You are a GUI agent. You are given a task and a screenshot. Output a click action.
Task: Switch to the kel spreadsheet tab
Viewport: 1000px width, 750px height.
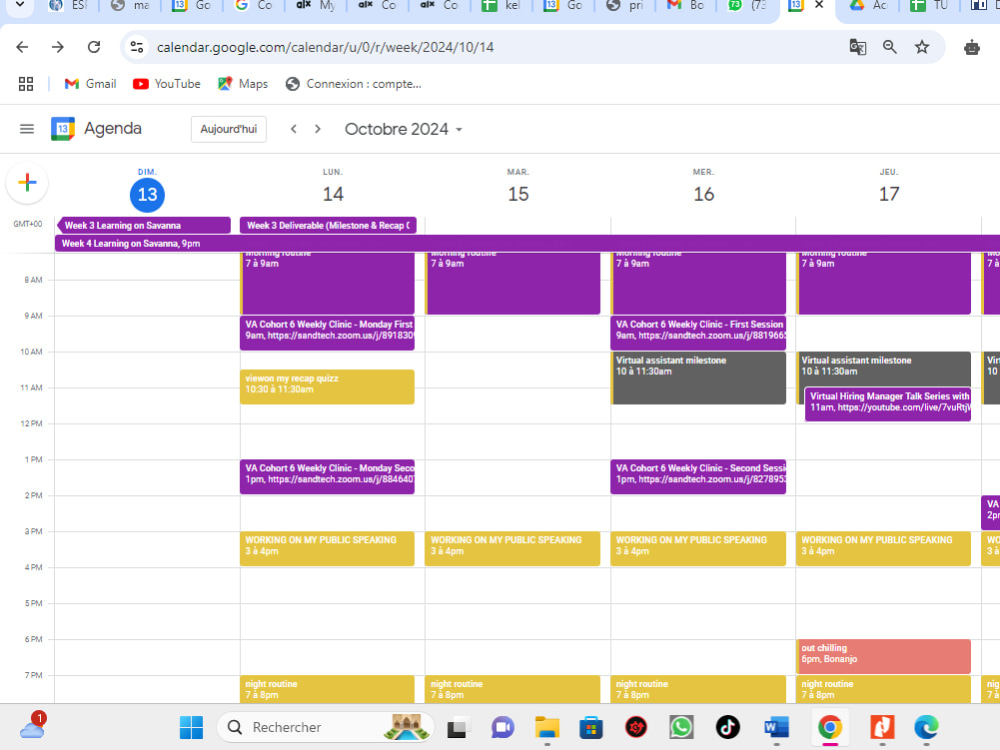click(x=501, y=5)
